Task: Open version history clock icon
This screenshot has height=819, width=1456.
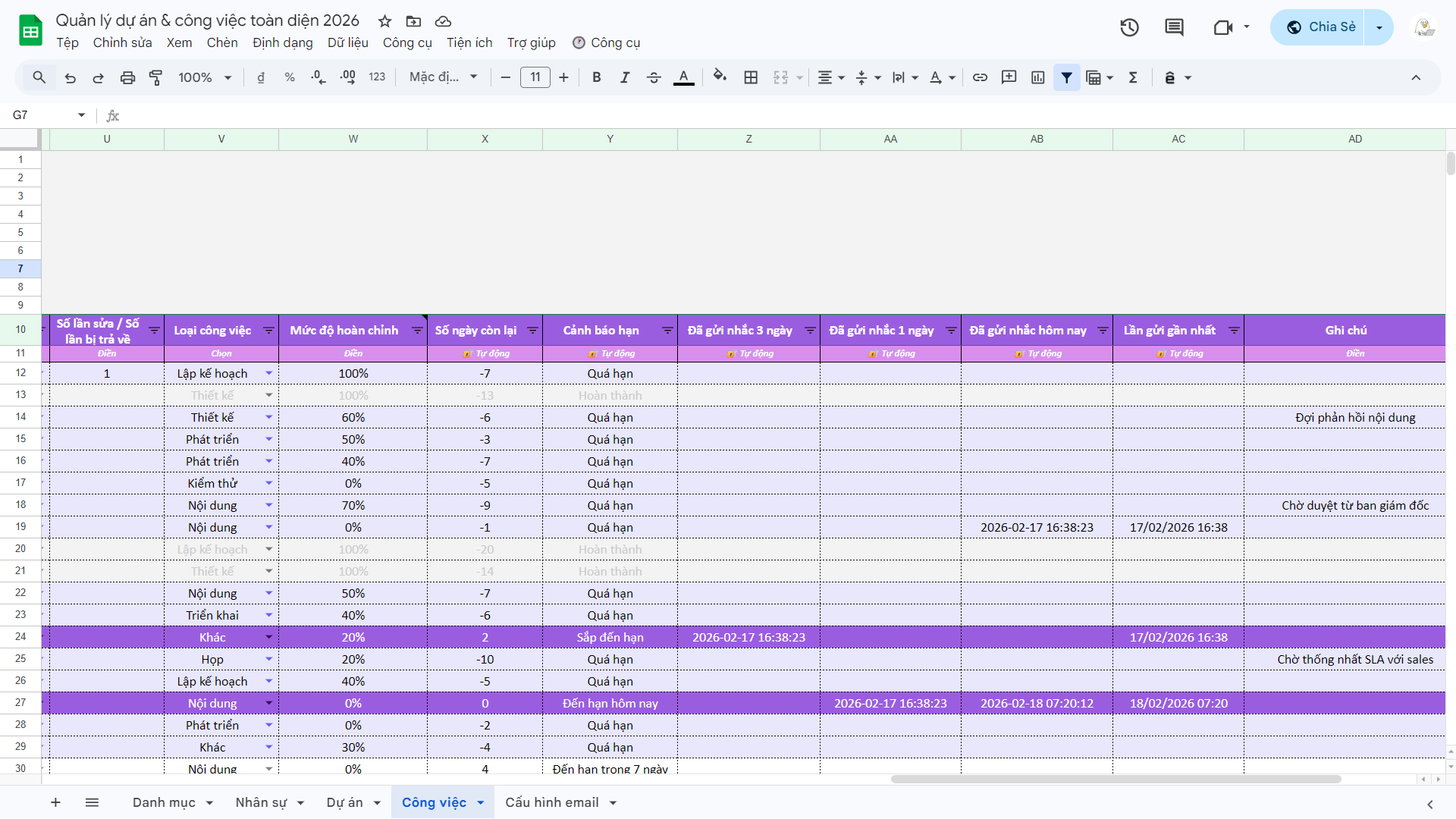Action: tap(1129, 27)
